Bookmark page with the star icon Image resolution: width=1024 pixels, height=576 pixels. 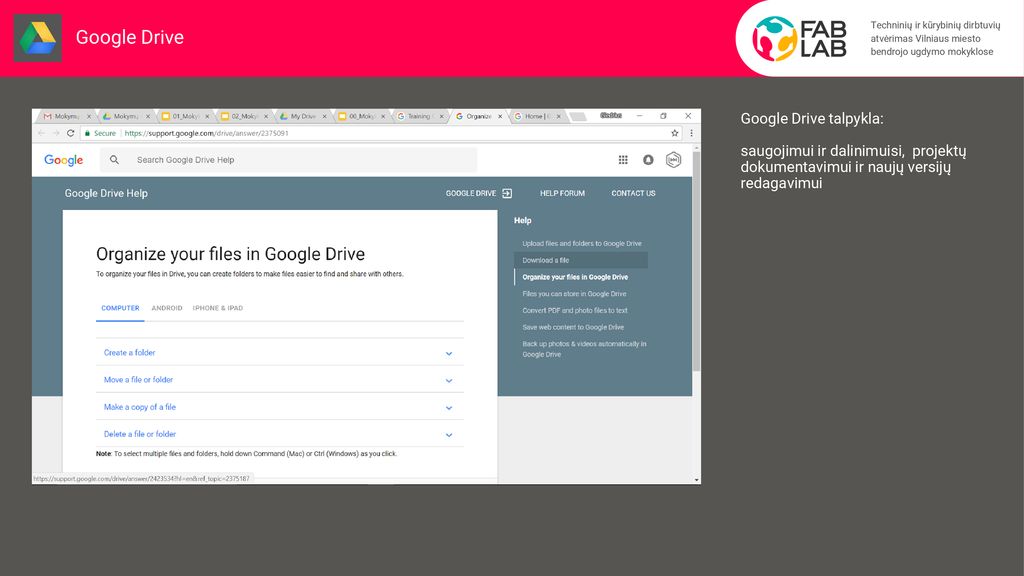[675, 133]
